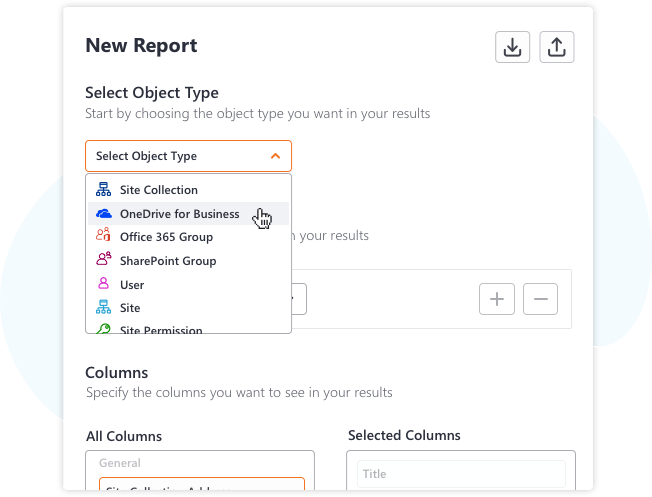Viewport: 652px width, 497px height.
Task: Add a filter with the plus button
Action: click(497, 299)
